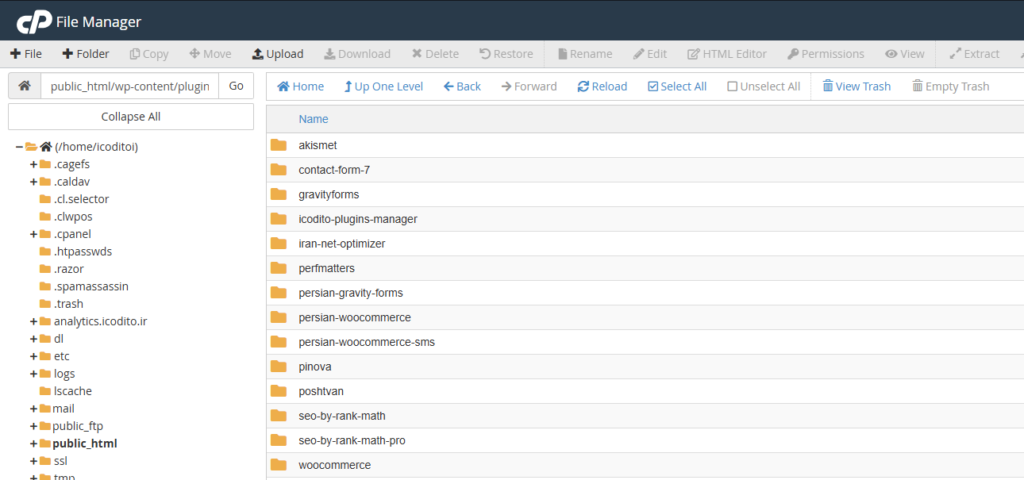Focus the directory path input field
This screenshot has height=480, width=1024.
point(130,86)
